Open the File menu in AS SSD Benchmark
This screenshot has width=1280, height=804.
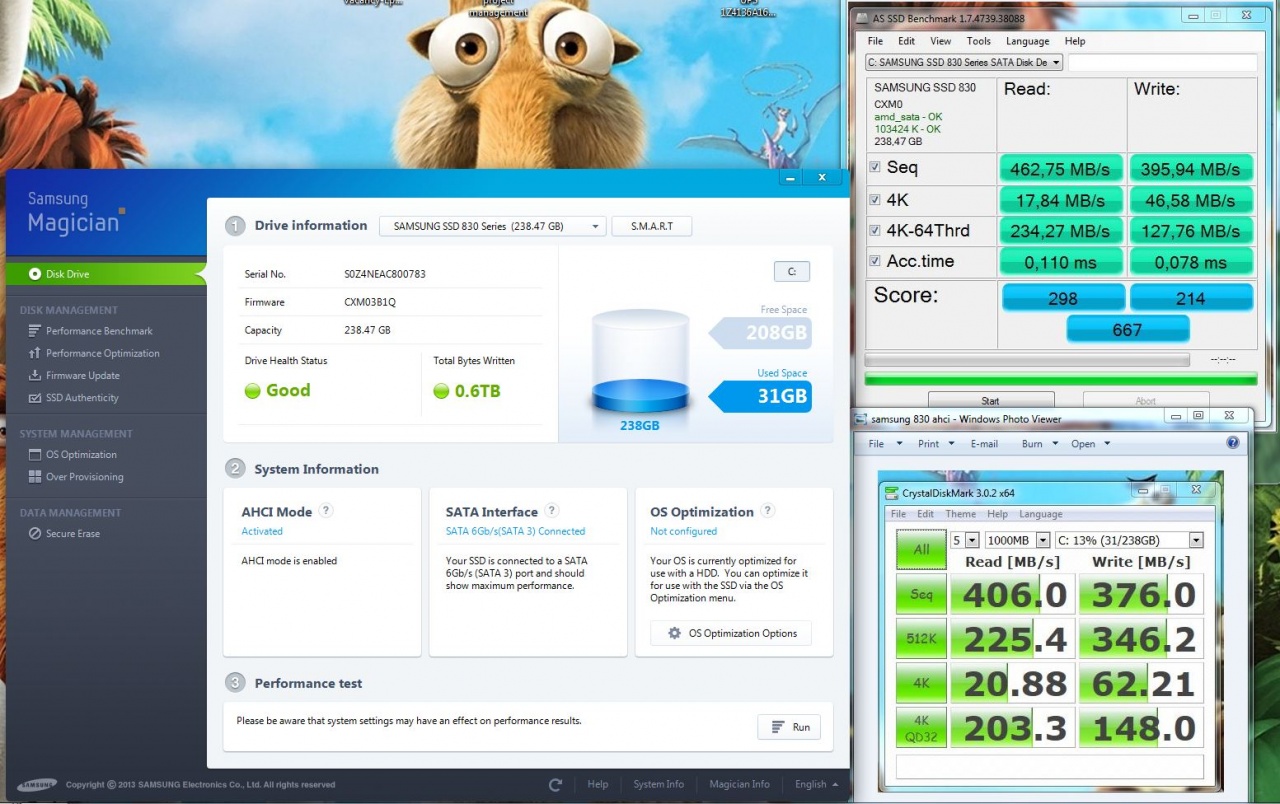click(x=875, y=41)
